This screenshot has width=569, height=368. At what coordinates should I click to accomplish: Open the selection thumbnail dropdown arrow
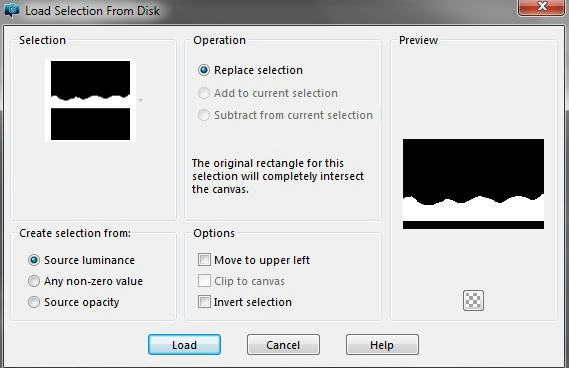(x=140, y=100)
